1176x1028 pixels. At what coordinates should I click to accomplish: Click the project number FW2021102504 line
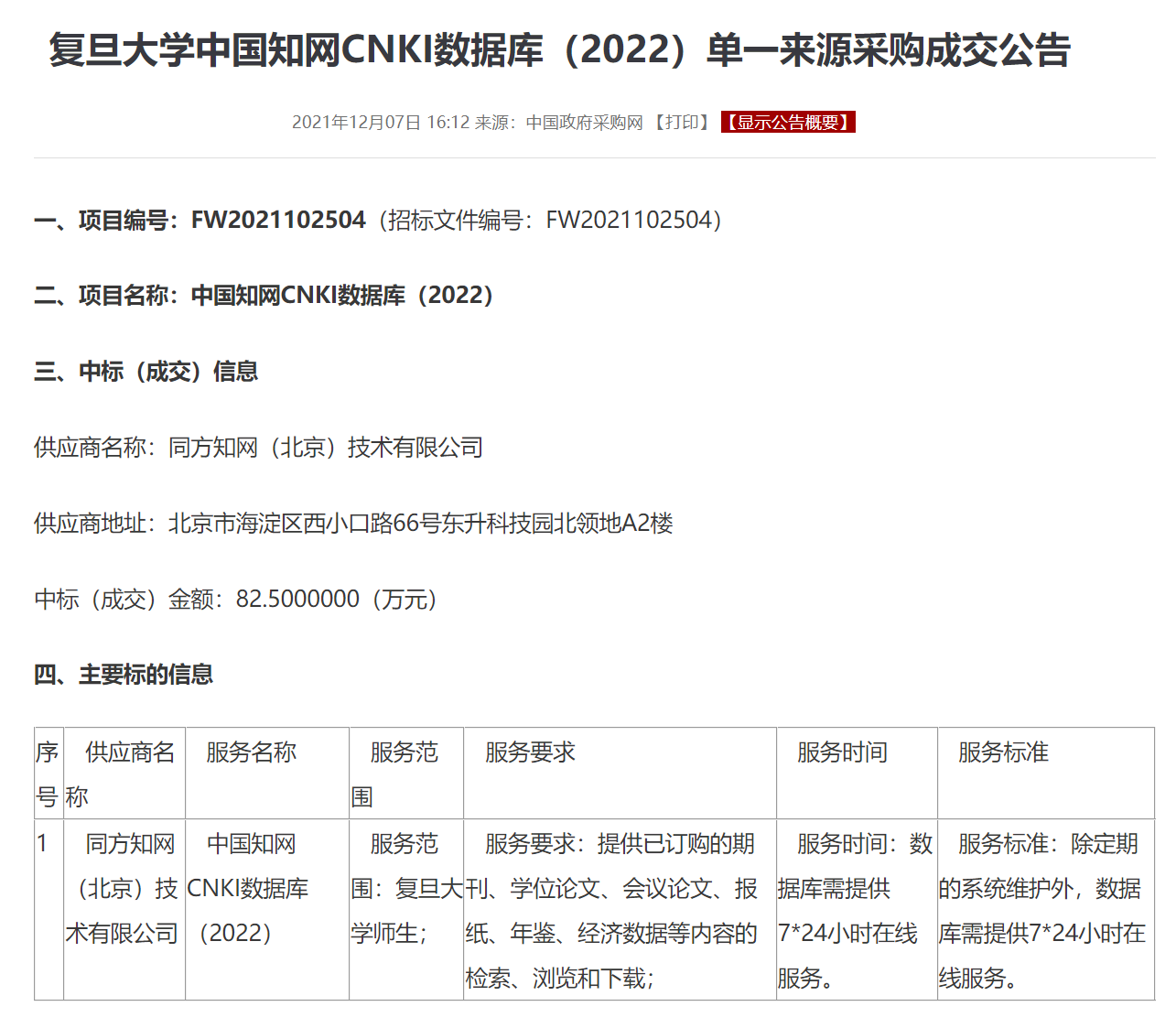pyautogui.click(x=378, y=220)
